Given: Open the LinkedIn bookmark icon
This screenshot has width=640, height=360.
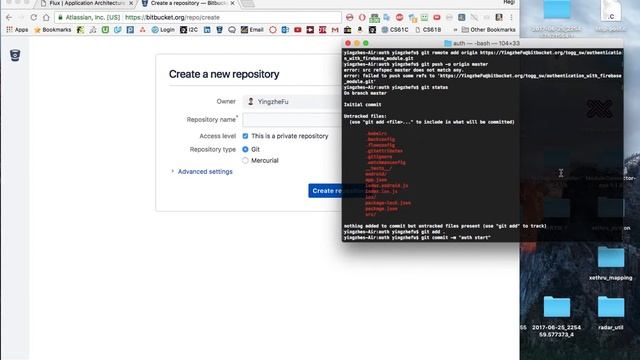Looking at the screenshot, I should coord(207,30).
